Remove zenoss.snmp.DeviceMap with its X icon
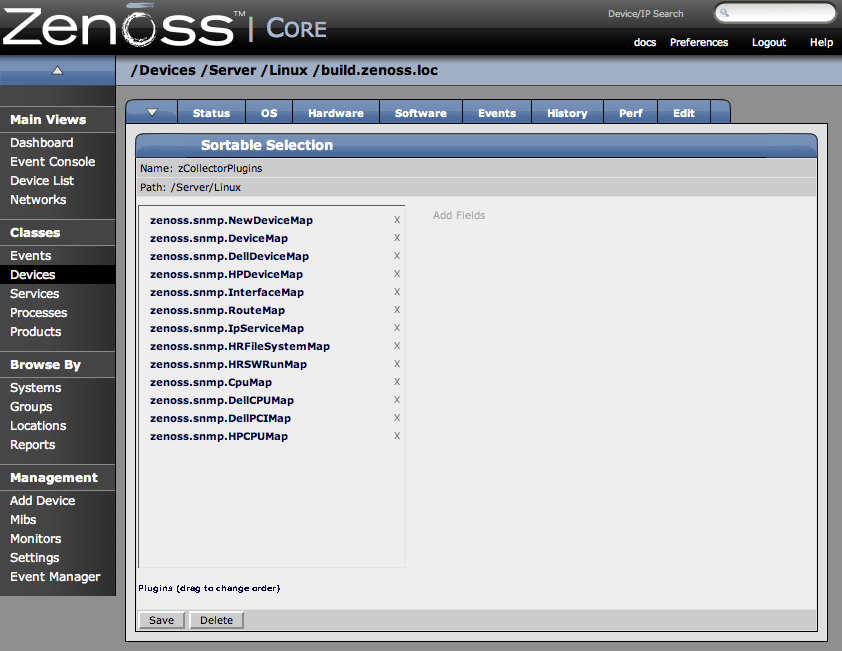842x651 pixels. (397, 238)
